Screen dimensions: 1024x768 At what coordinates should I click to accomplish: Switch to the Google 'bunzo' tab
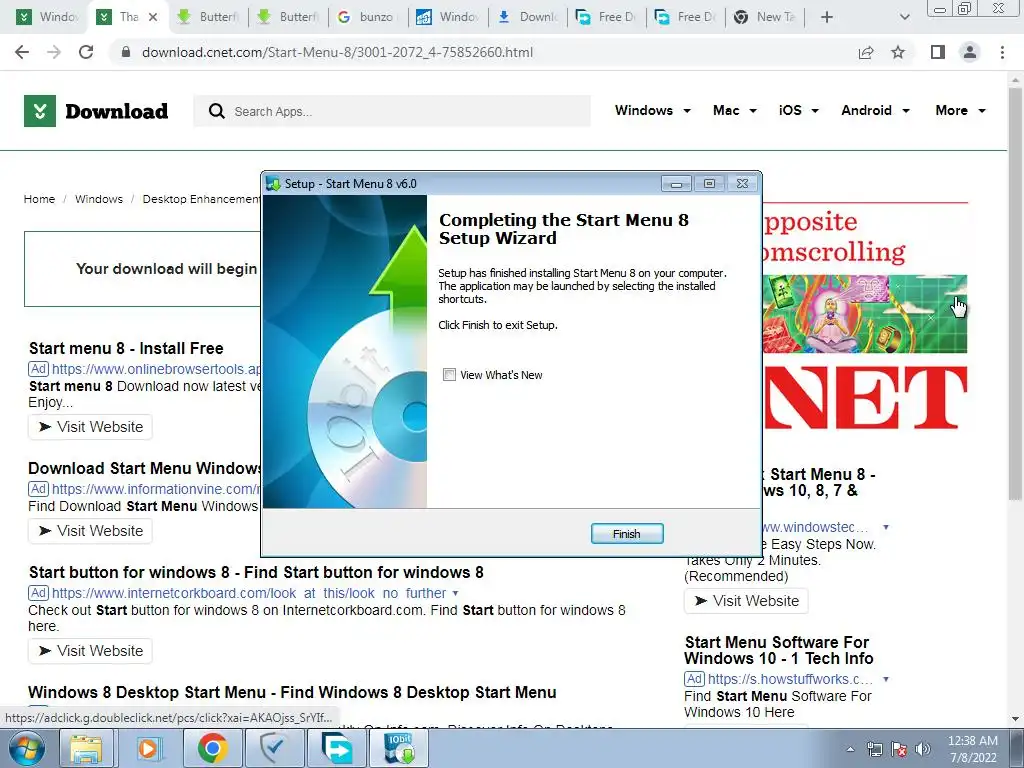click(x=367, y=17)
